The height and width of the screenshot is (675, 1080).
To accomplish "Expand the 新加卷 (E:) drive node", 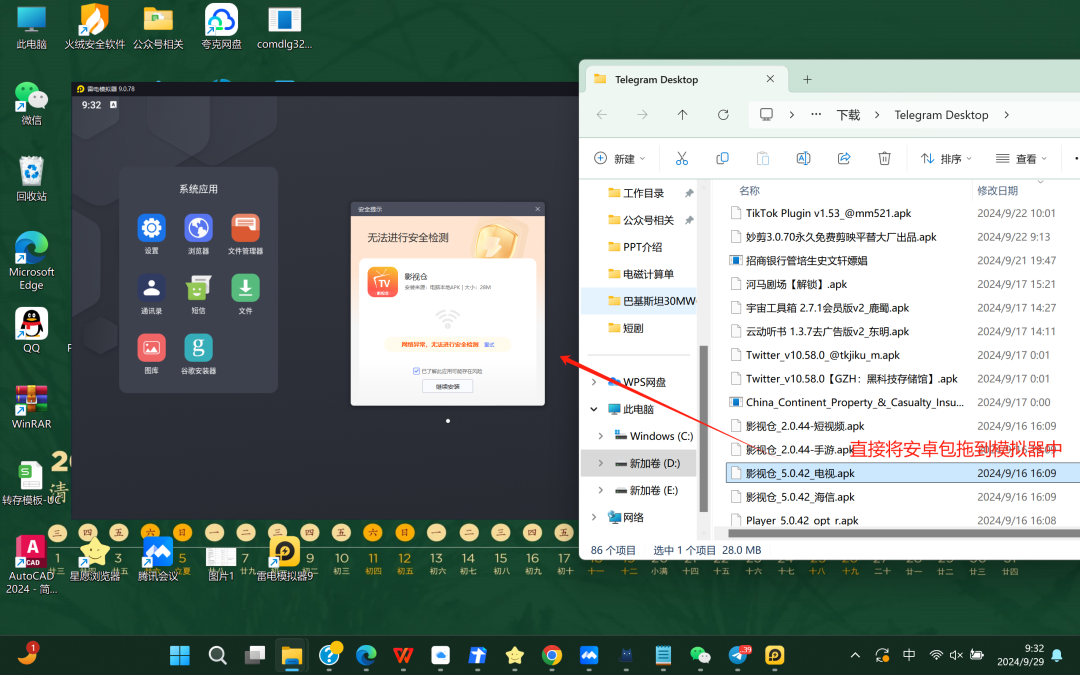I will (x=601, y=490).
